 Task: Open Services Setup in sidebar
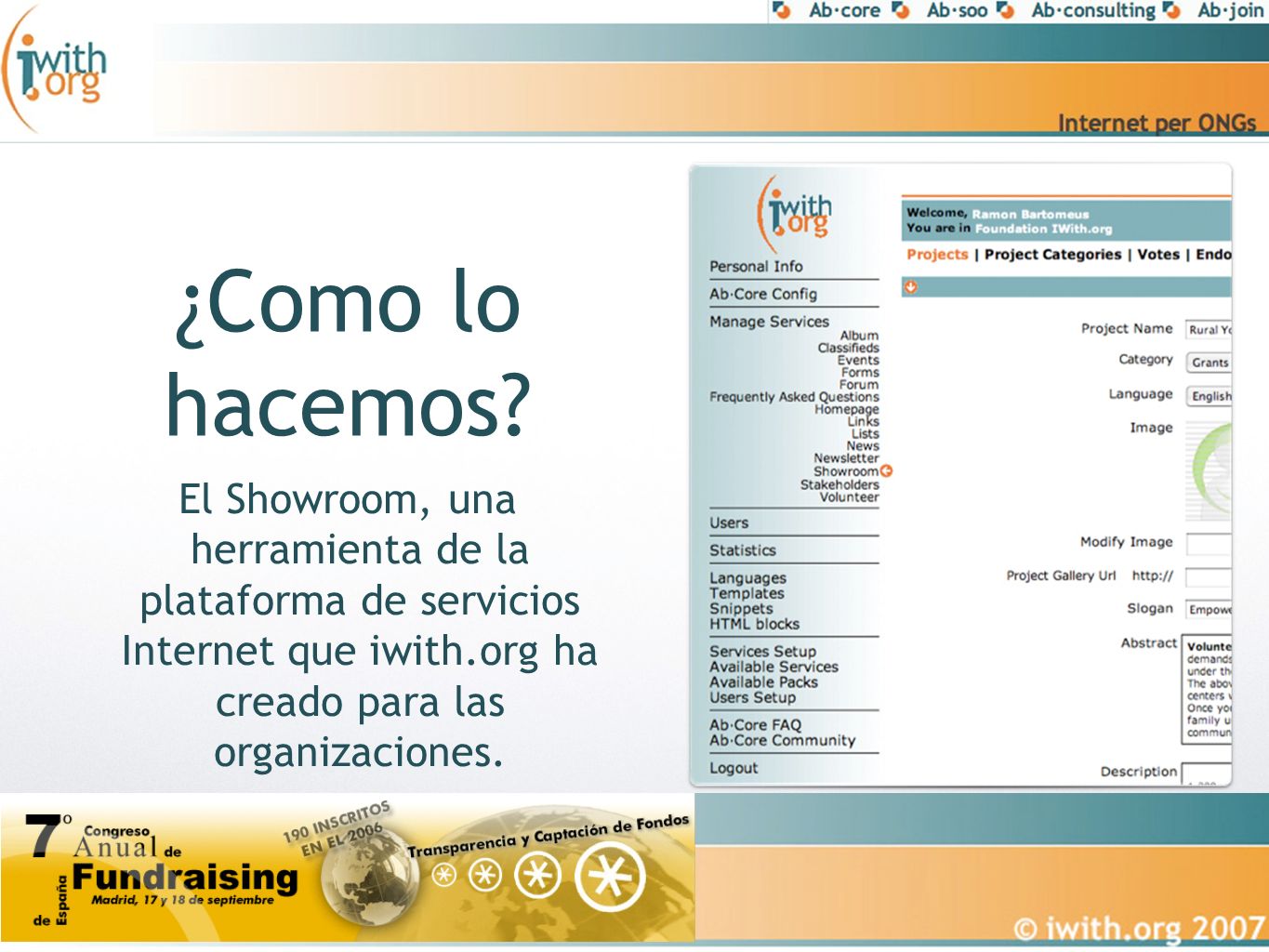pos(762,652)
